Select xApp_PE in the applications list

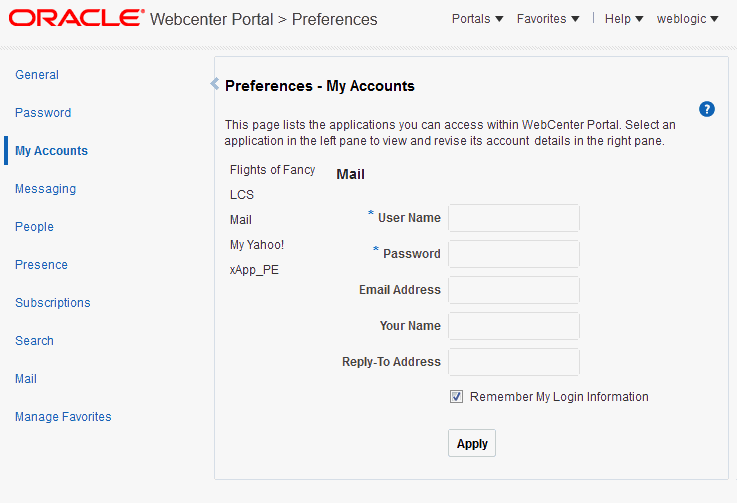pyautogui.click(x=254, y=270)
